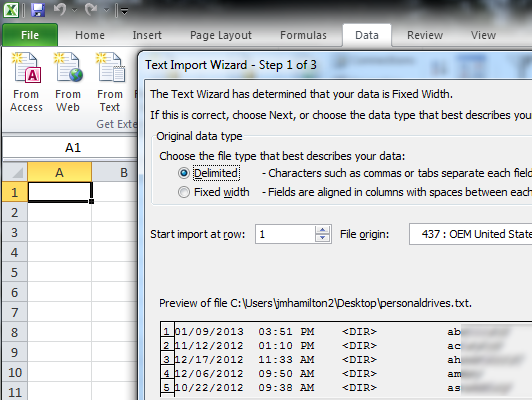Select row 5 header
The height and width of the screenshot is (400, 532).
[15, 272]
